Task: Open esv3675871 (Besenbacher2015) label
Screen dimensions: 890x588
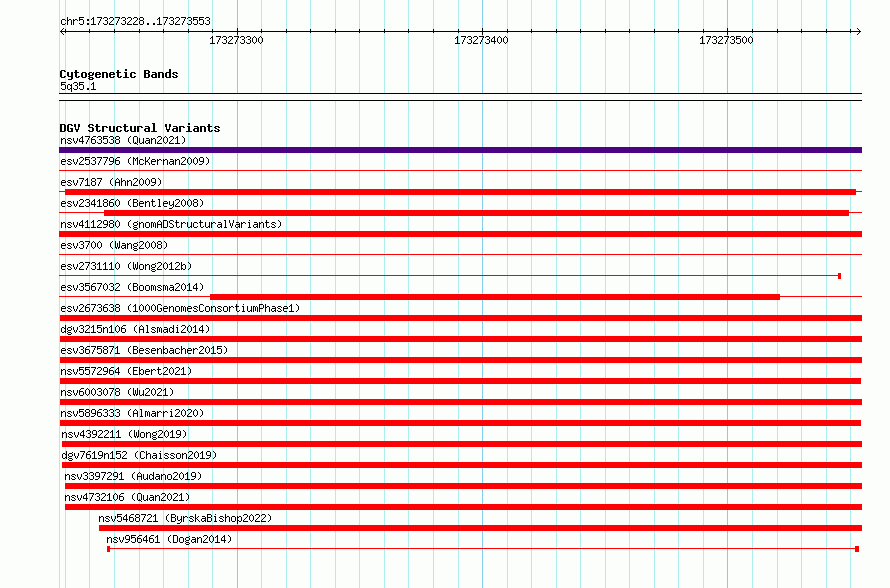Action: tap(144, 350)
